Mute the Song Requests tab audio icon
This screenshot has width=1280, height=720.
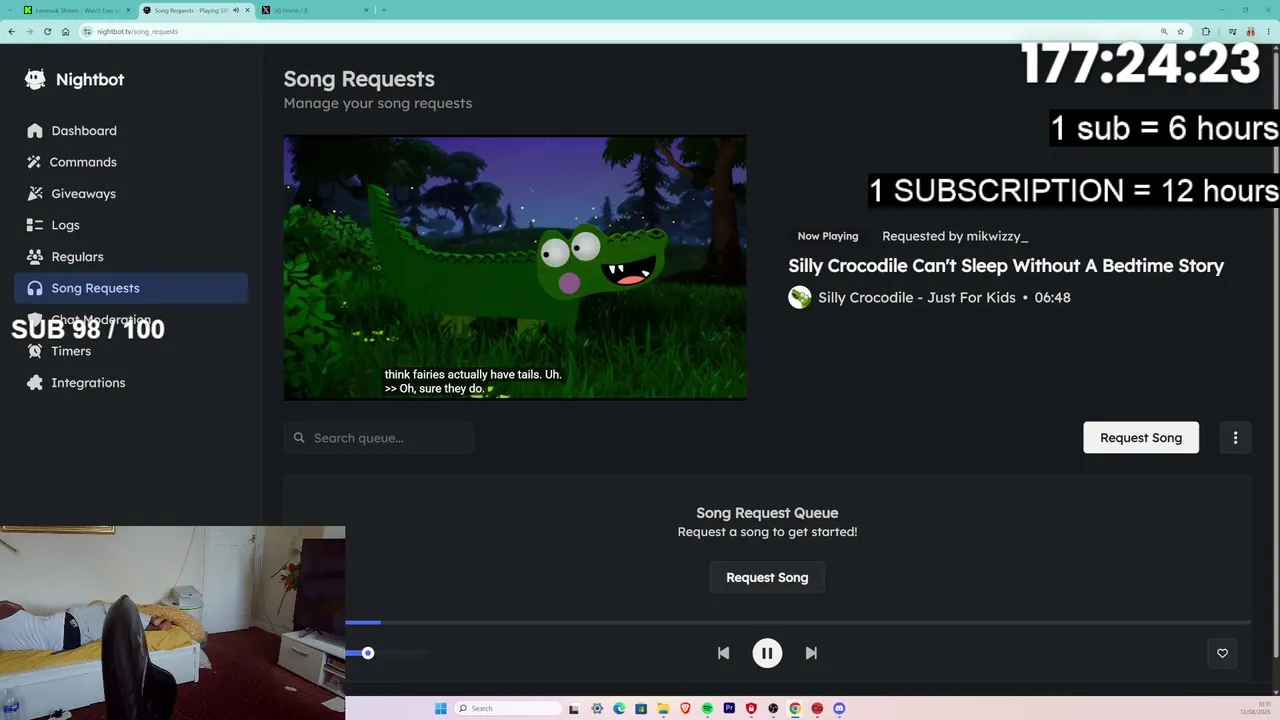(236, 10)
